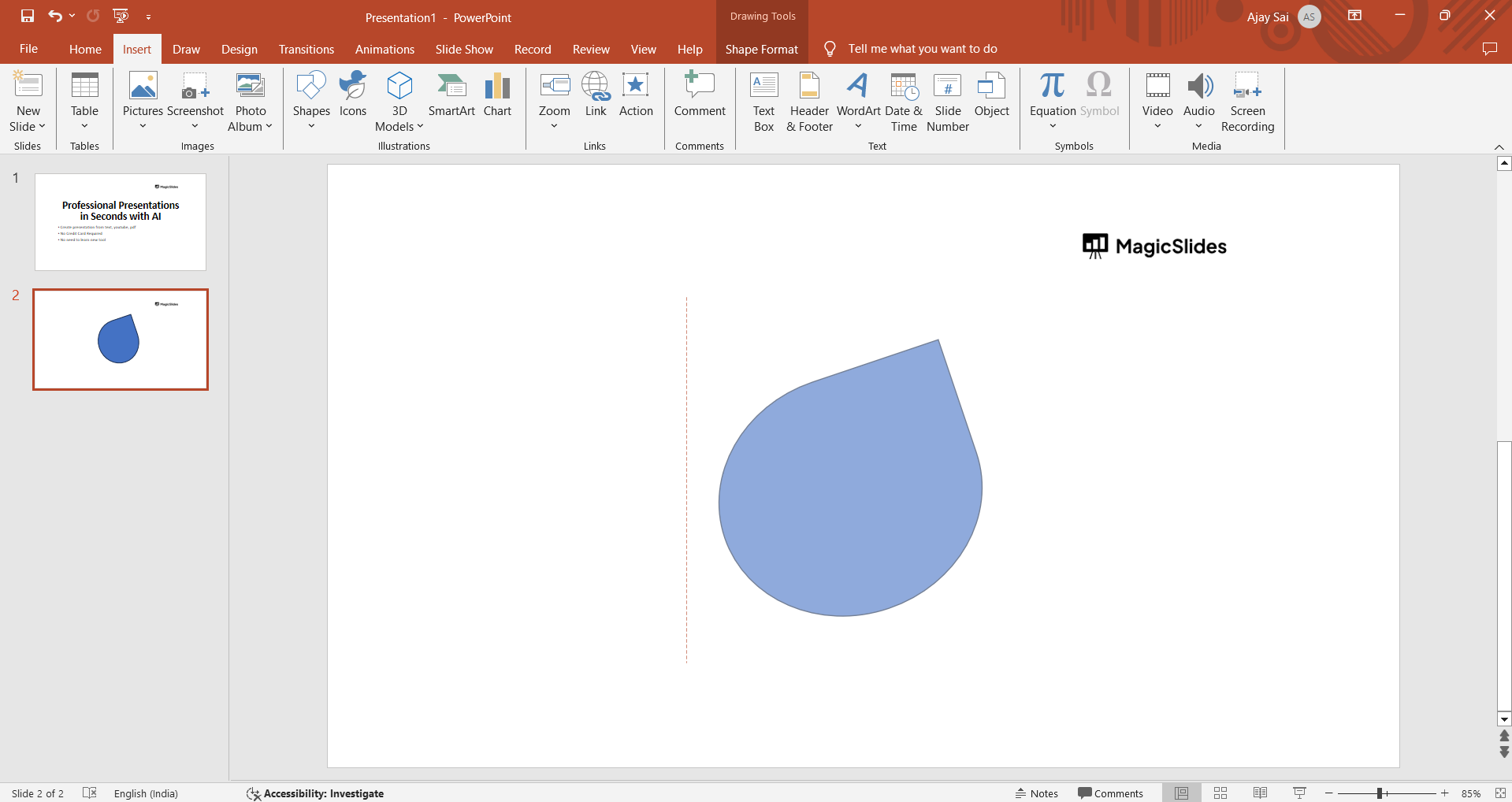Switch to Slide Sorter view
The width and height of the screenshot is (1512, 802).
1220,793
